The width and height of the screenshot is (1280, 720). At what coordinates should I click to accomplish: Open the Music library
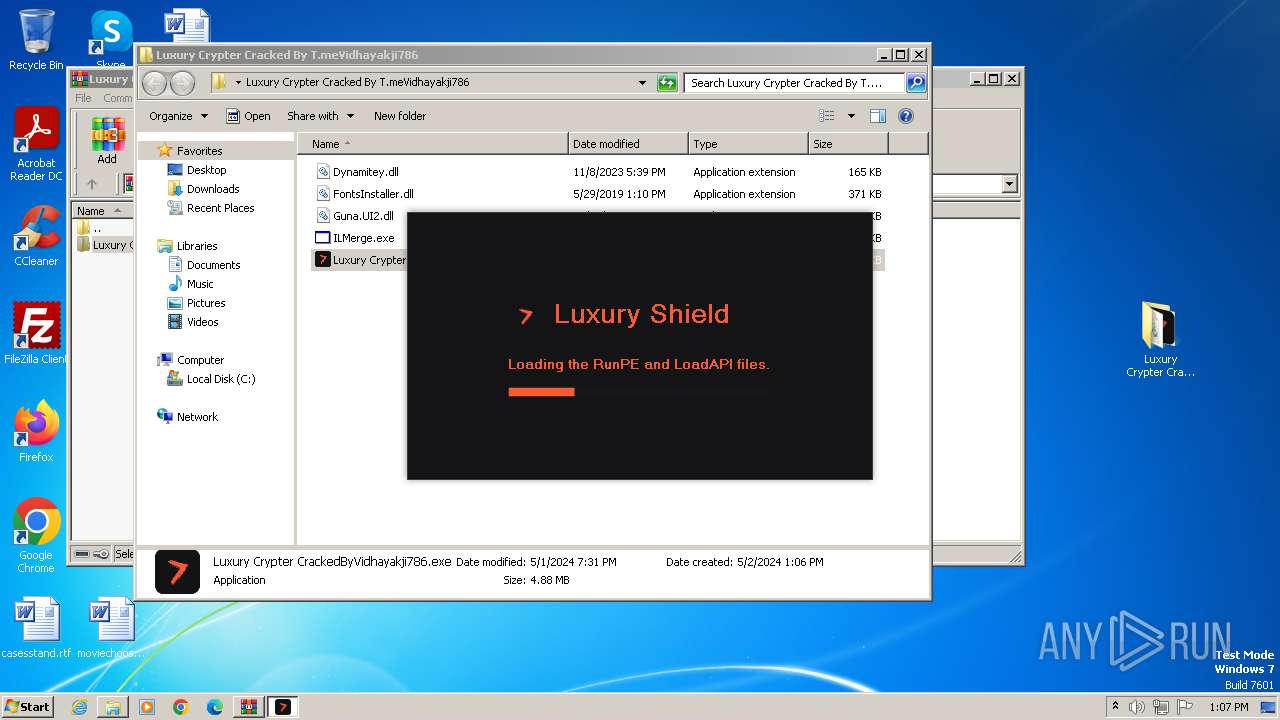[200, 284]
